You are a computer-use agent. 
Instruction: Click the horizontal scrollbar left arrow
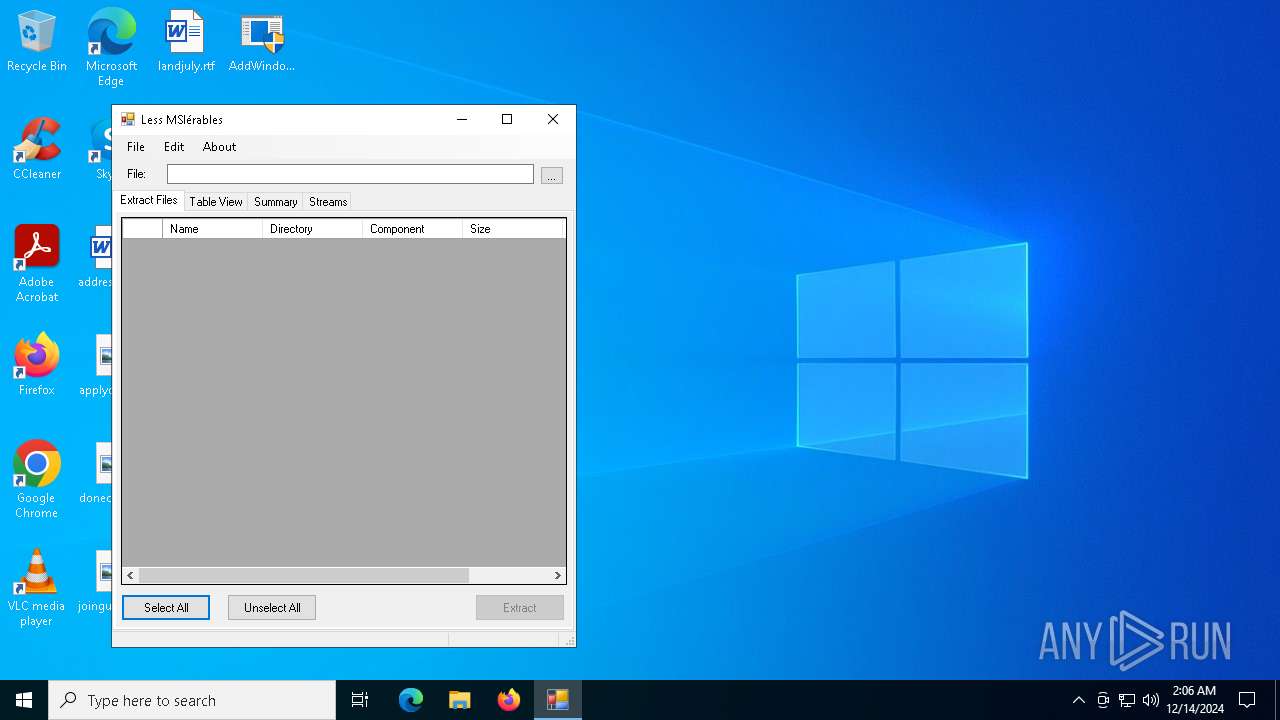131,575
